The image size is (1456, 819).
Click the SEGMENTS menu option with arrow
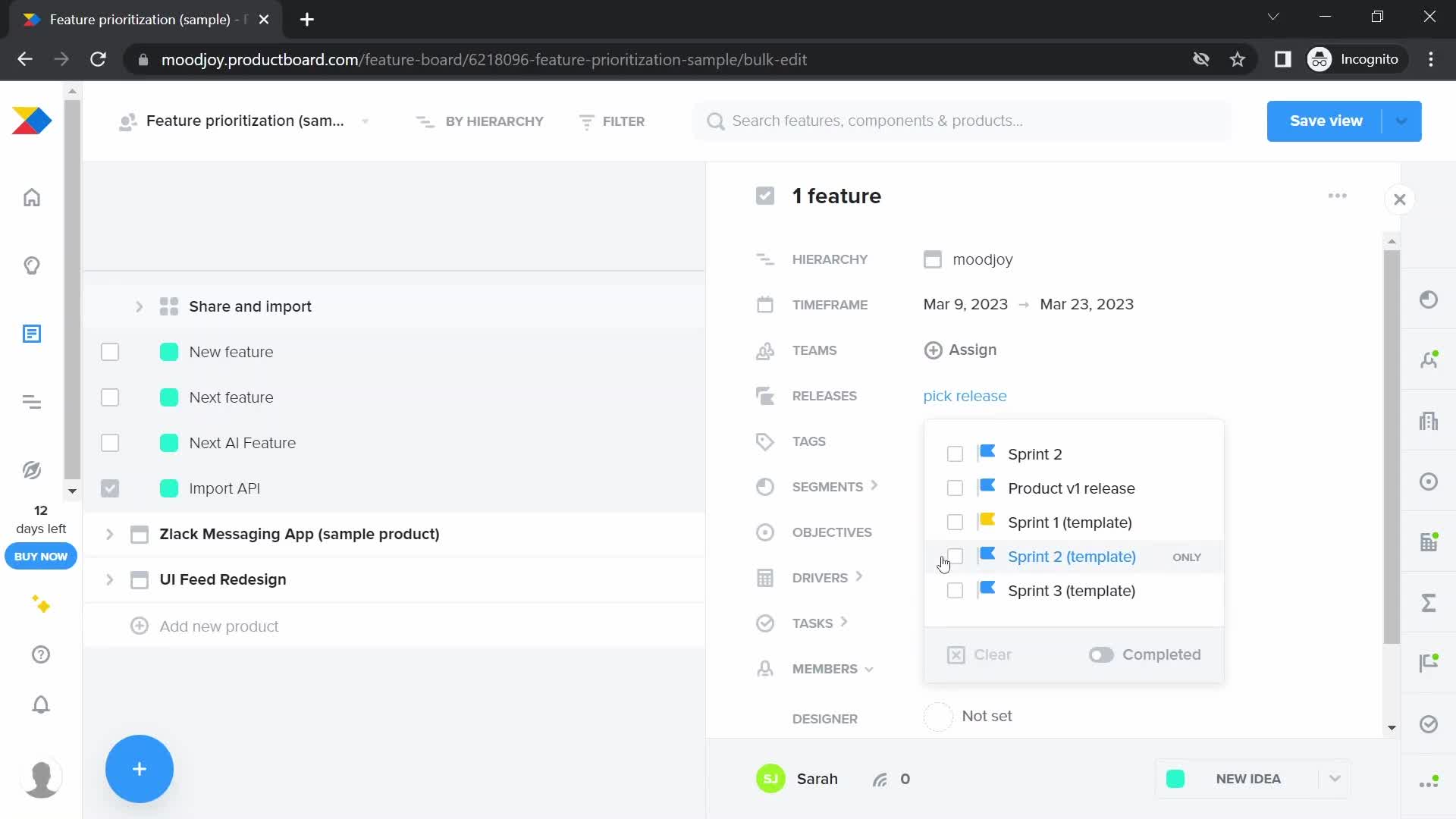(836, 487)
